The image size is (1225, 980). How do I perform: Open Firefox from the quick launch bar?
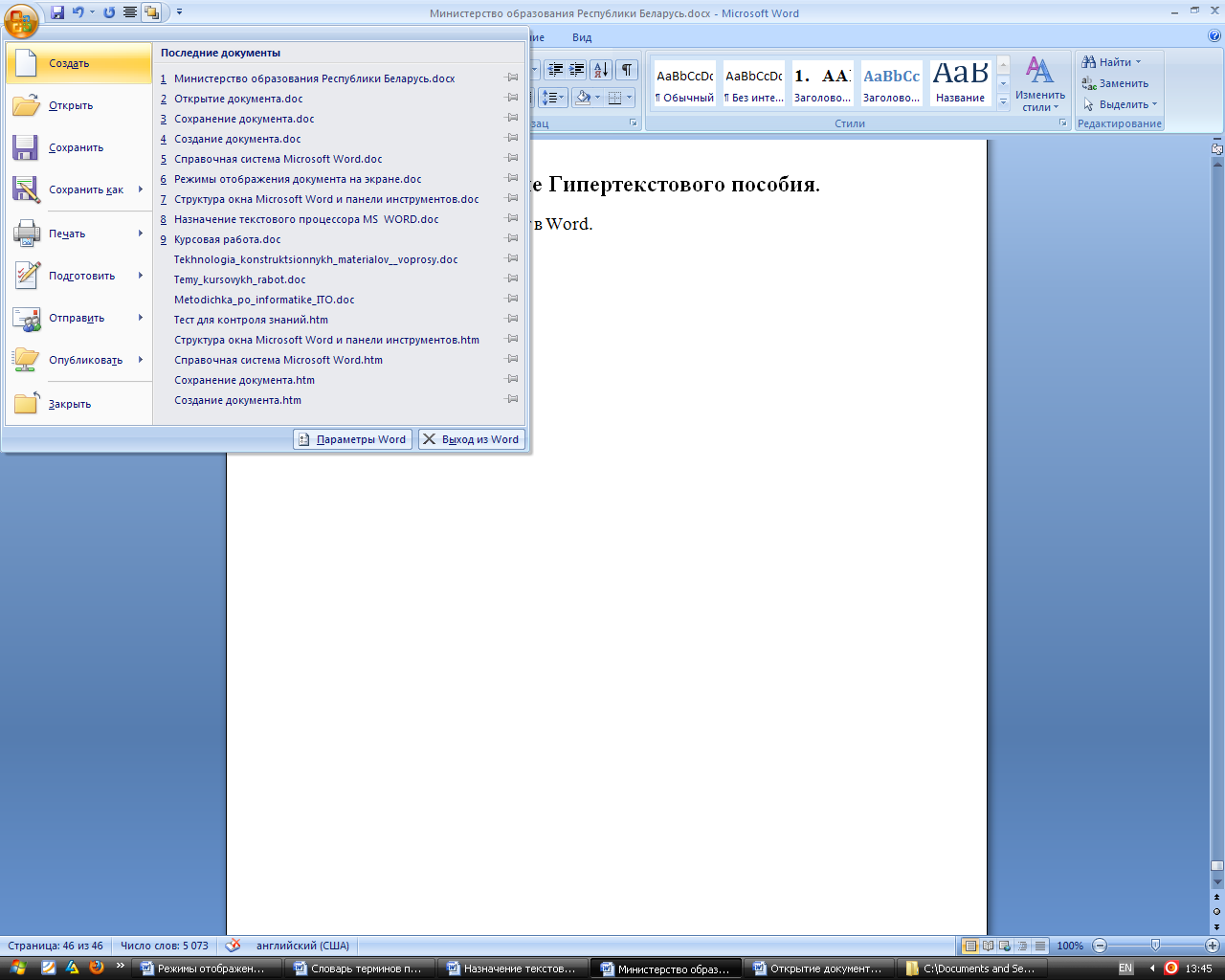(x=97, y=968)
